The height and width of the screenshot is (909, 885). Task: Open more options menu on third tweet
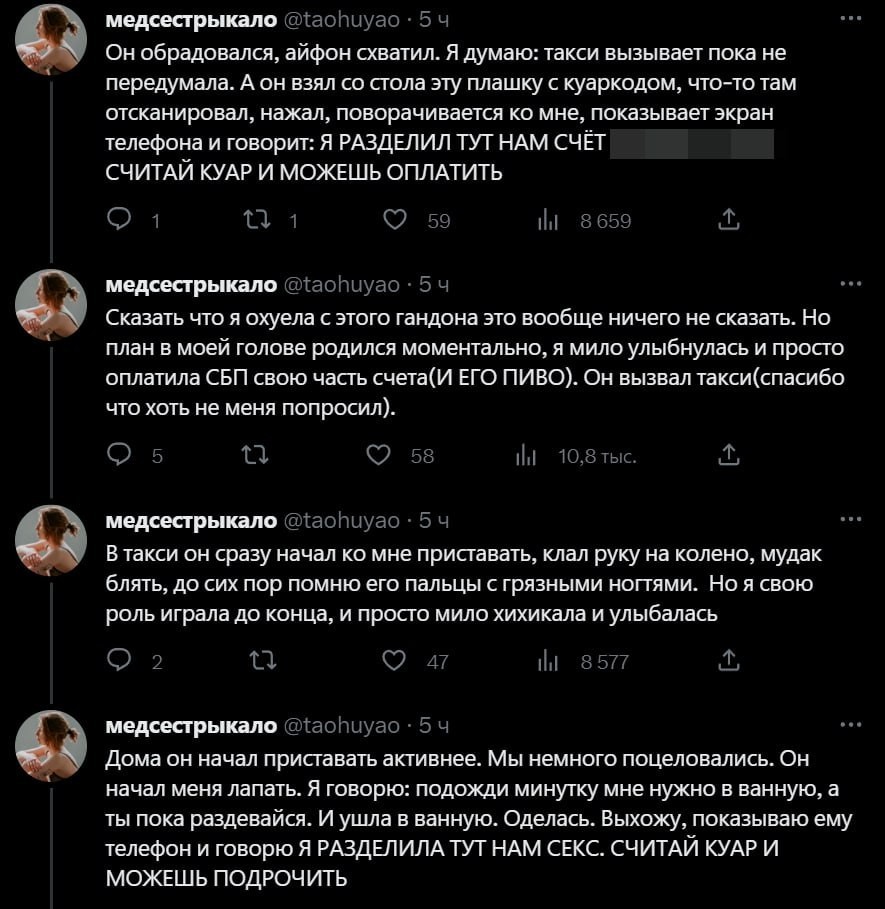(x=850, y=519)
